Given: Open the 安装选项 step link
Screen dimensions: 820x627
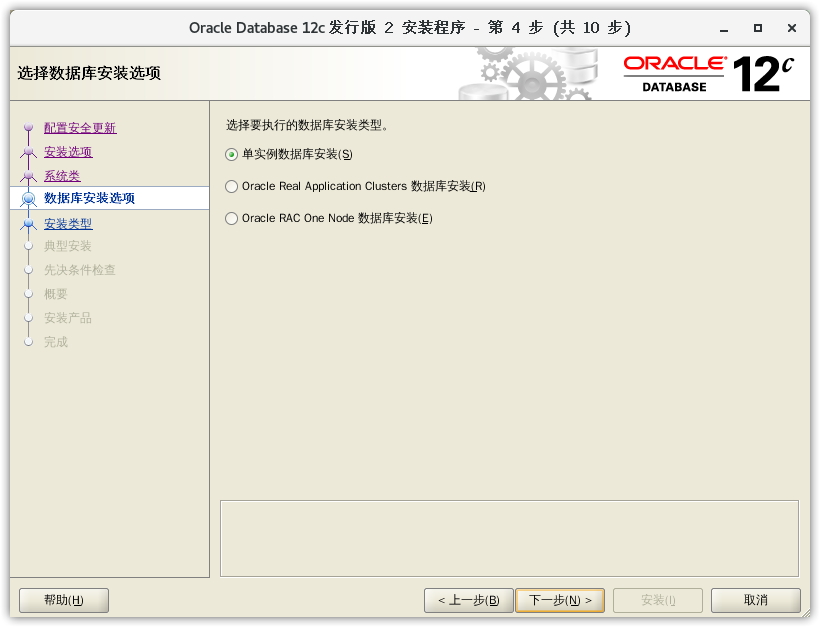Looking at the screenshot, I should (x=68, y=152).
